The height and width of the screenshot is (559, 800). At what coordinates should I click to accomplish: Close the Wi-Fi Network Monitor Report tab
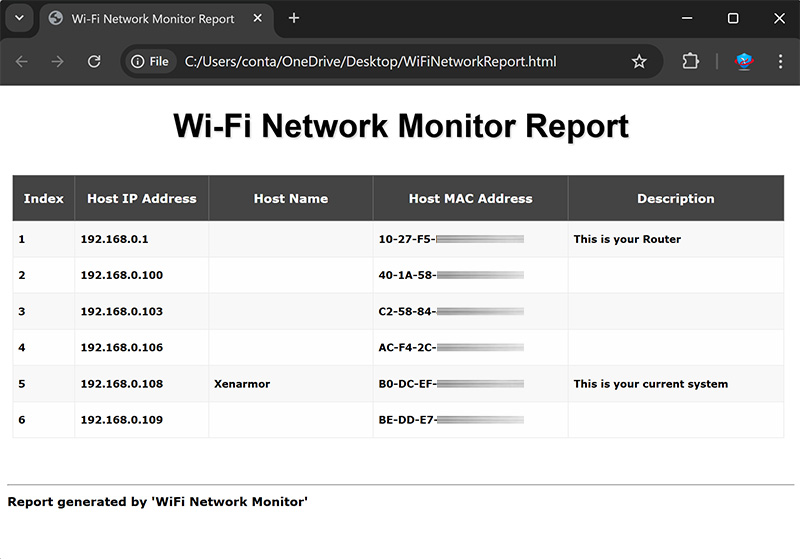[x=259, y=18]
